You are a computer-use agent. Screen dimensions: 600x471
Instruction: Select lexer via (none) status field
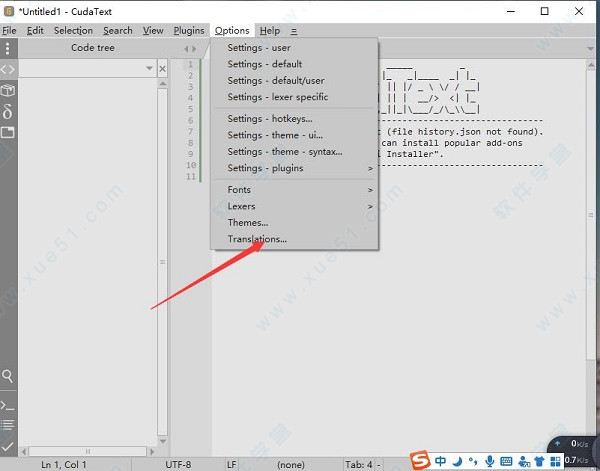(291, 464)
